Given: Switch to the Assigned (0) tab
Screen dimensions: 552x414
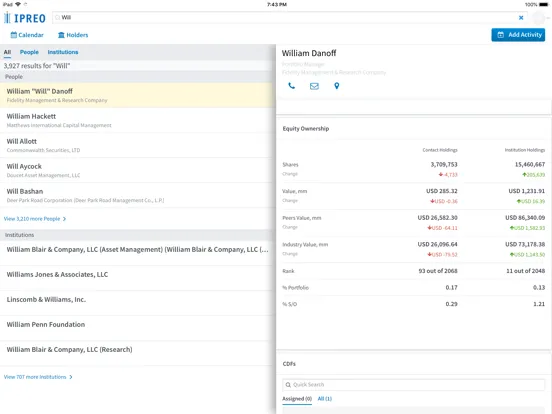Looking at the screenshot, I should coord(297,399).
